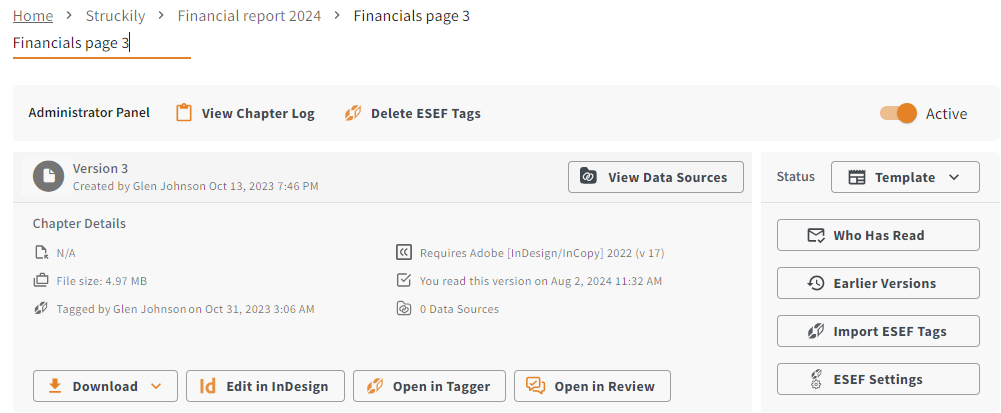Open the Template status dropdown
The image size is (1001, 413).
click(905, 177)
